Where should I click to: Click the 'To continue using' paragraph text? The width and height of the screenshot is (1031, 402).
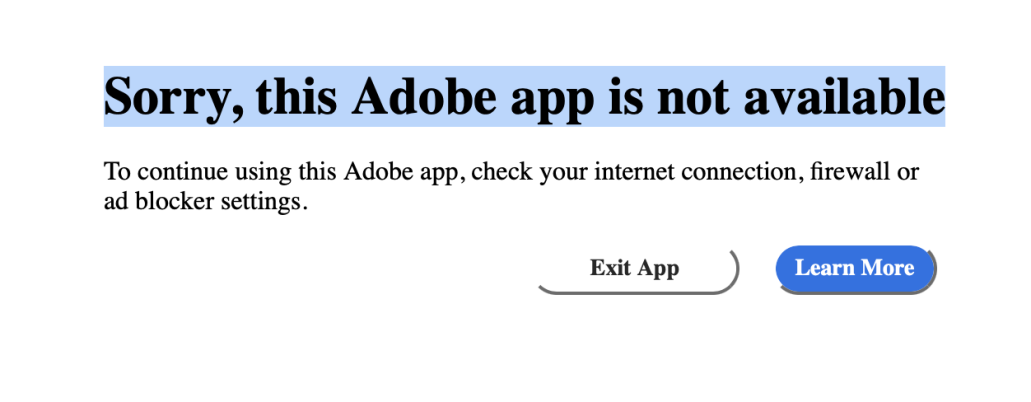tap(511, 187)
